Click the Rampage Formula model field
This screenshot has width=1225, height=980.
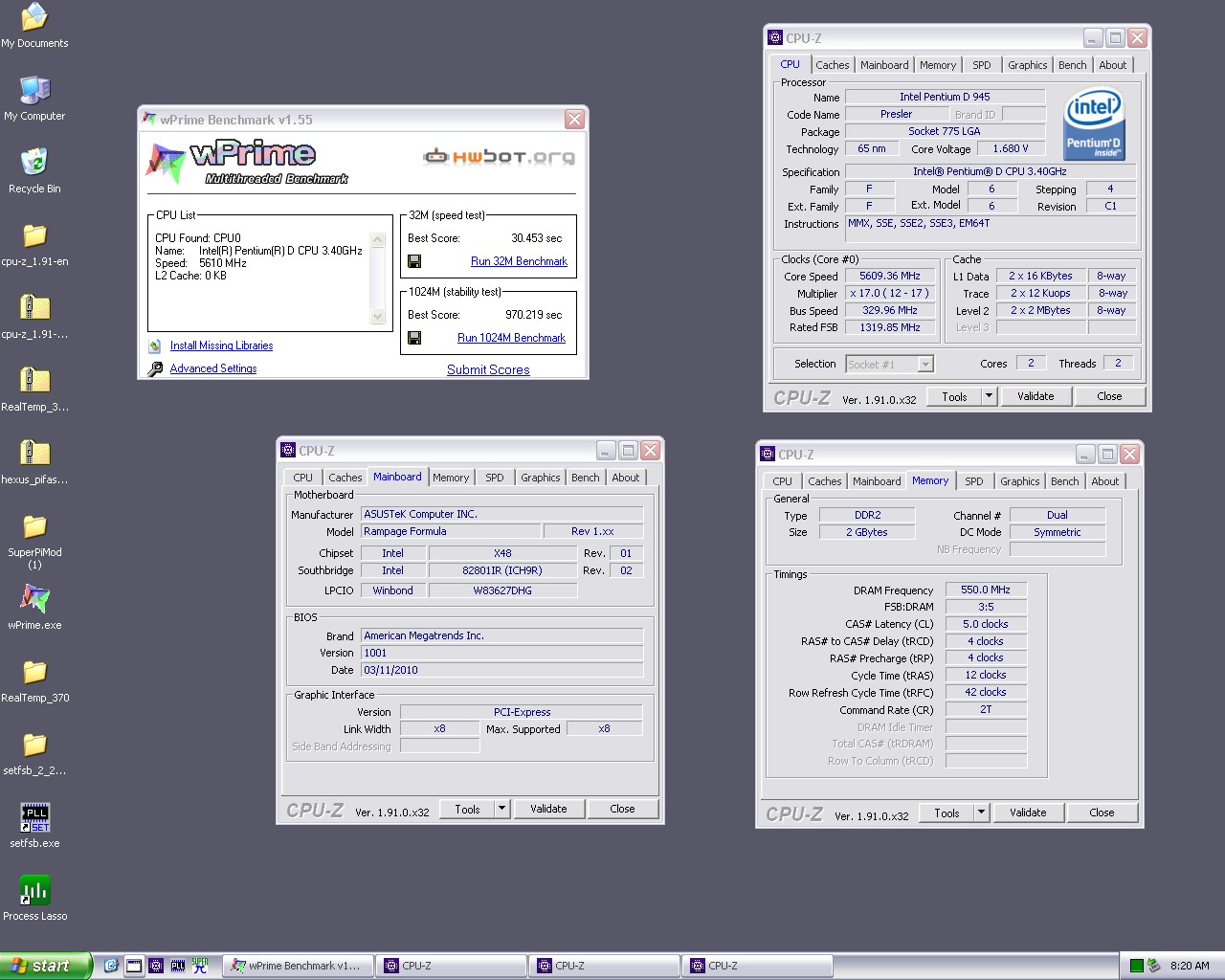click(451, 531)
